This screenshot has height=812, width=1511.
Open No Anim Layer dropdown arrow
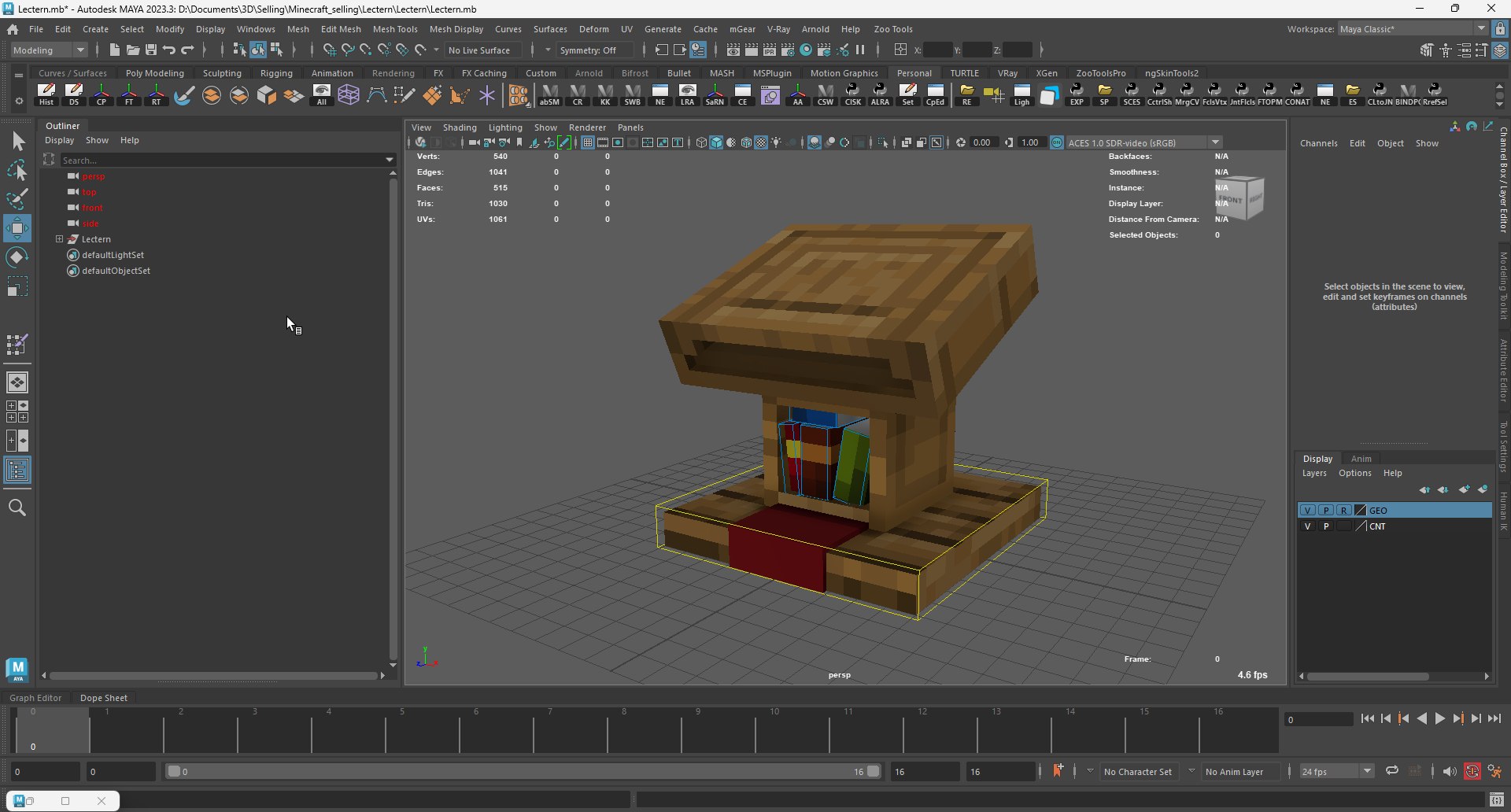tap(1191, 771)
